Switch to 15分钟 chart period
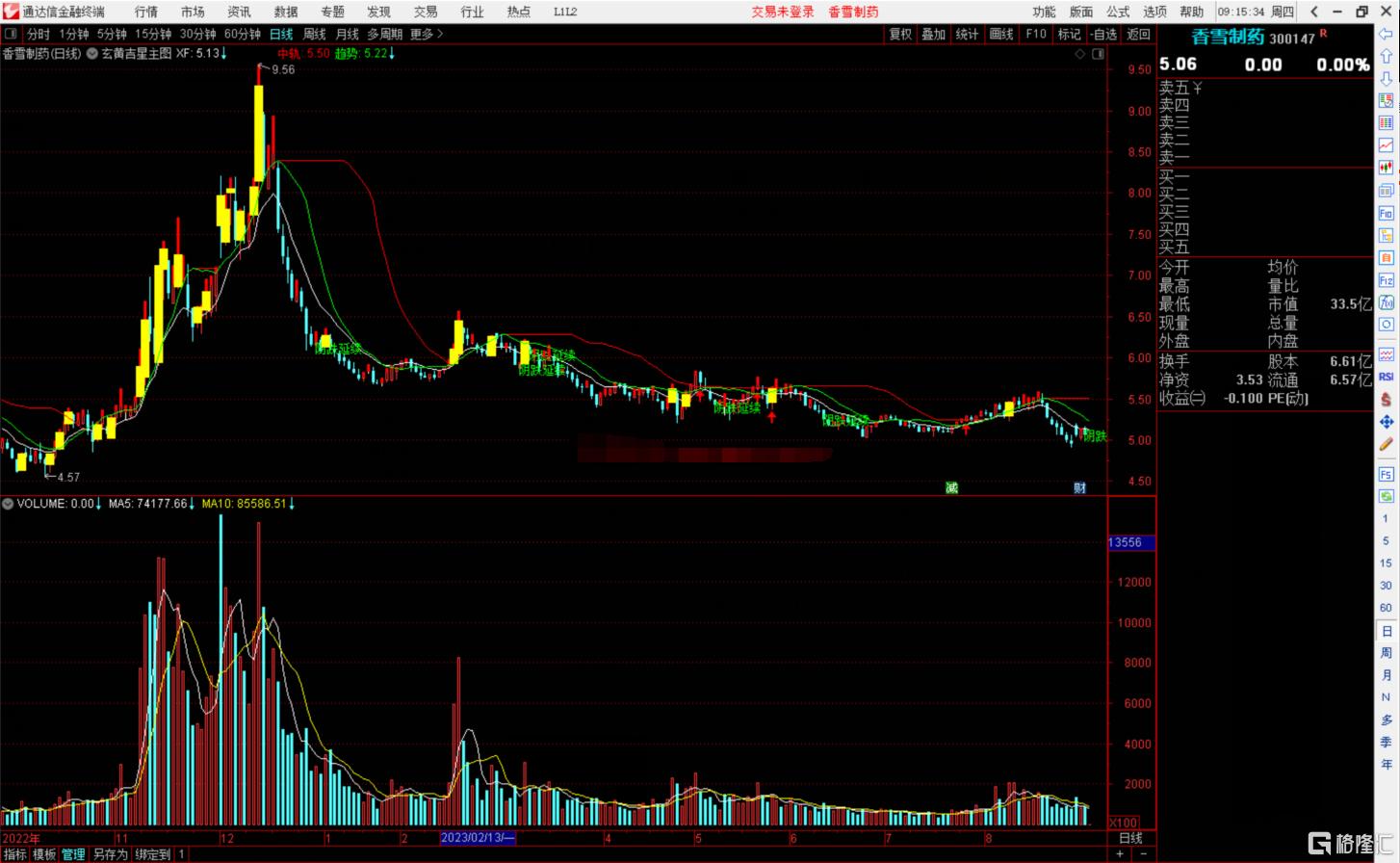The width and height of the screenshot is (1400, 863). coord(153,34)
